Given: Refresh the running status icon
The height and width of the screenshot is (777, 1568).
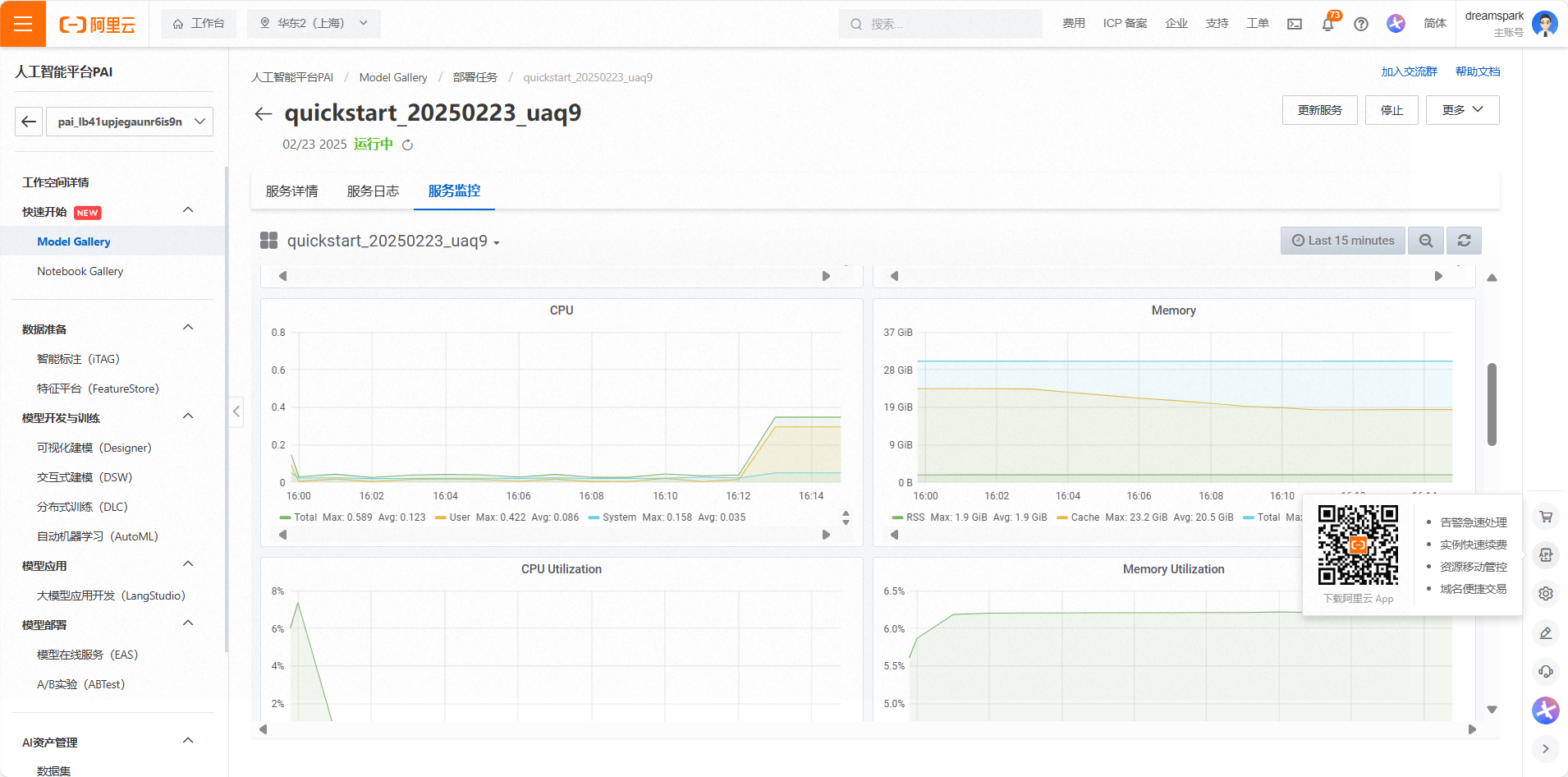Looking at the screenshot, I should click(x=407, y=145).
